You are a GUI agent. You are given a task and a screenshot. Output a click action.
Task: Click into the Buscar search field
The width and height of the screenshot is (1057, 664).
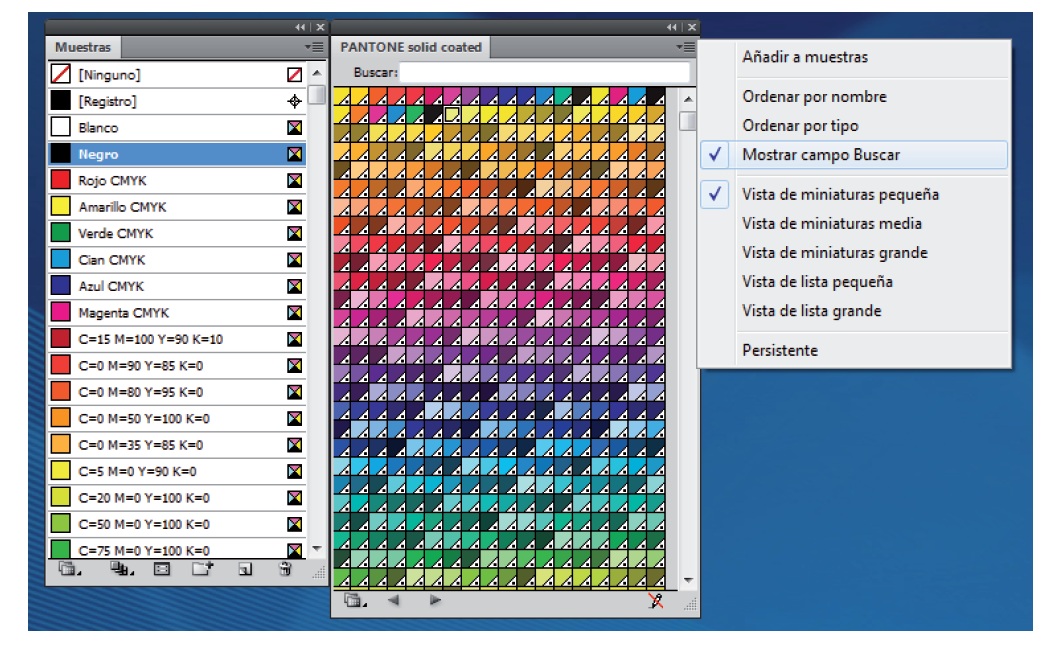[545, 73]
